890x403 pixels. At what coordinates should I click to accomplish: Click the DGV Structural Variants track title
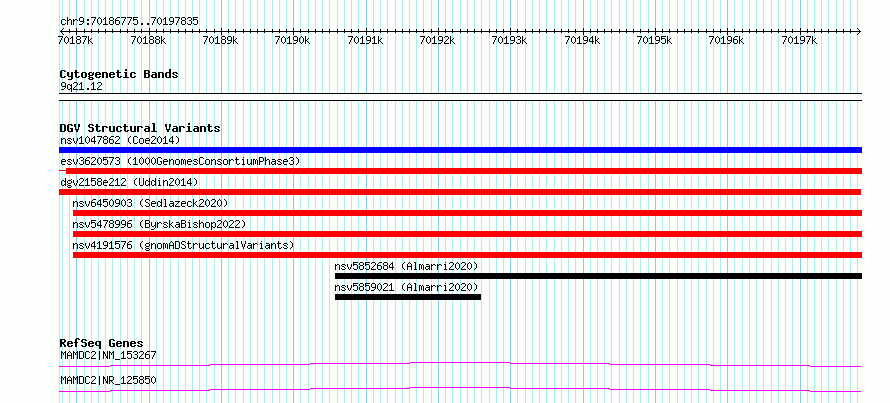click(x=140, y=128)
